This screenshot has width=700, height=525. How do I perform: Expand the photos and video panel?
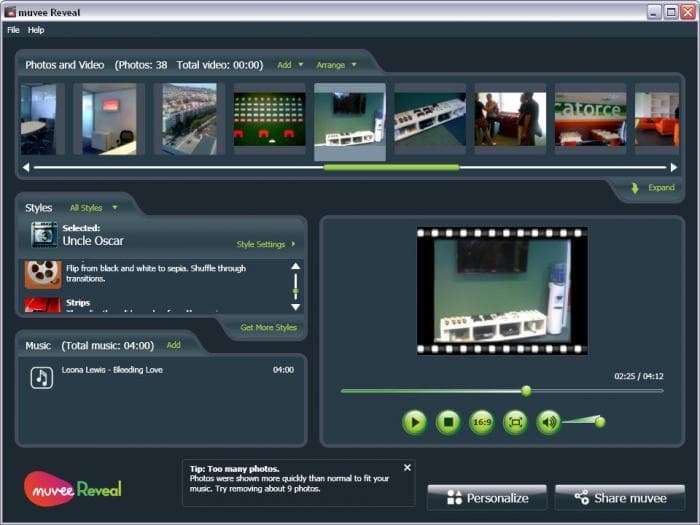point(654,188)
